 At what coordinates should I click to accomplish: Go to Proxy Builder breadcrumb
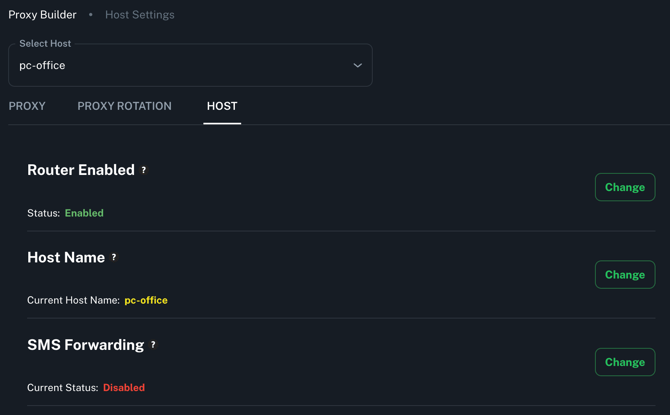42,15
